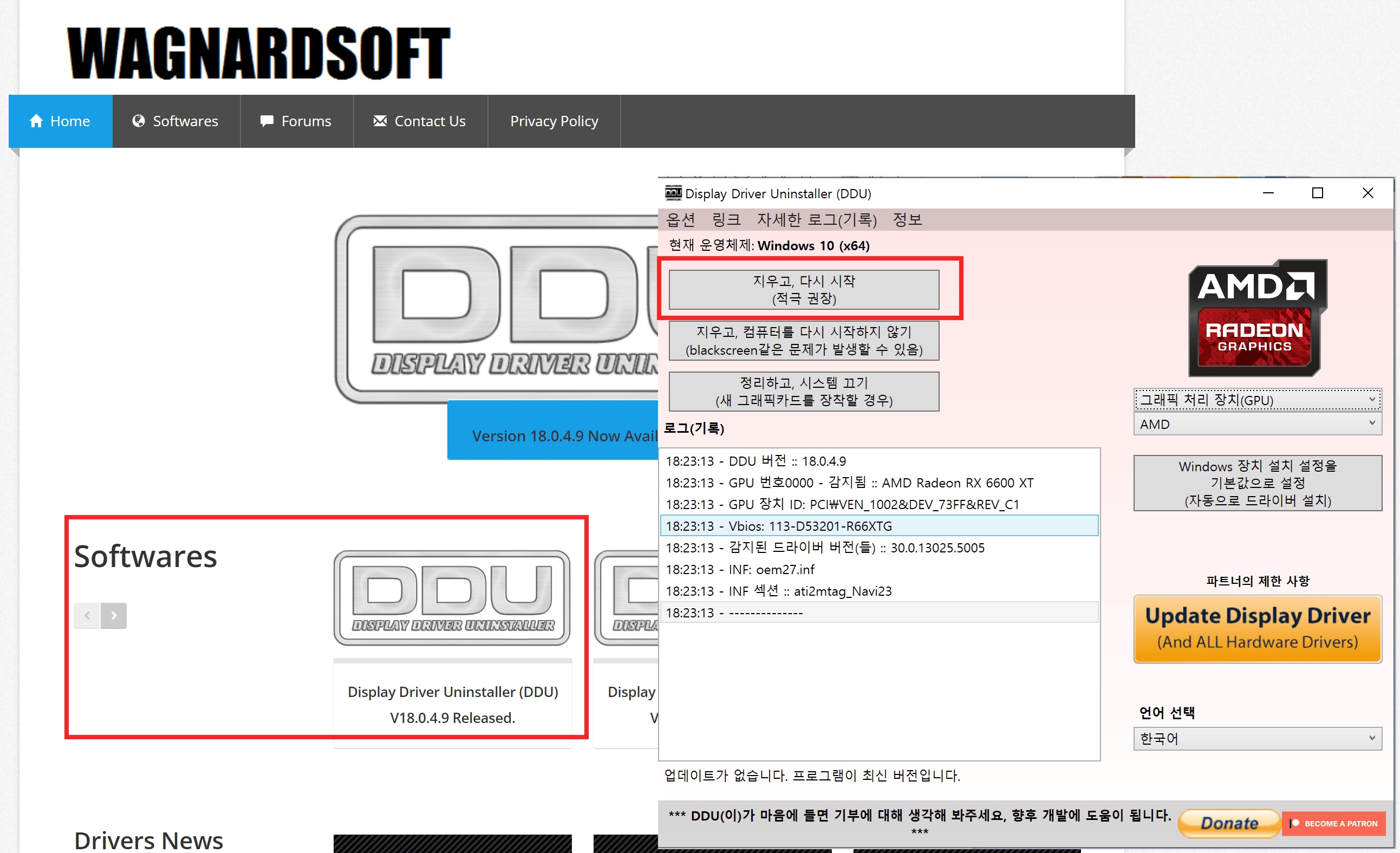Click 정리하고, 시스템 끄기 button
Screen dimensions: 1400x853
pyautogui.click(x=803, y=392)
